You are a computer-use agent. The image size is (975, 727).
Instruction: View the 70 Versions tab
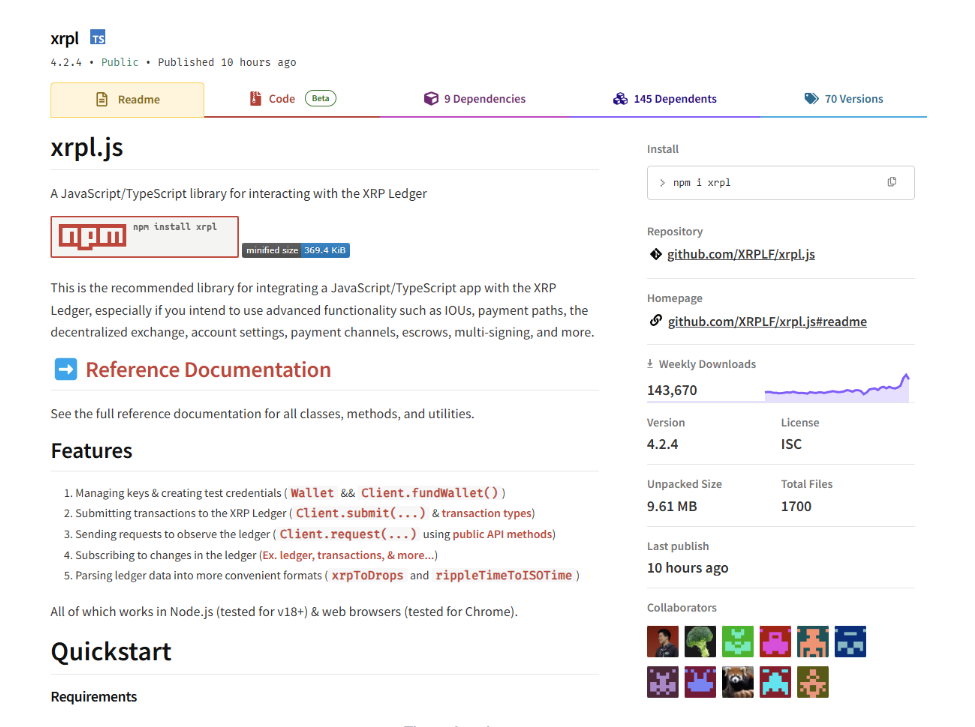tap(844, 99)
